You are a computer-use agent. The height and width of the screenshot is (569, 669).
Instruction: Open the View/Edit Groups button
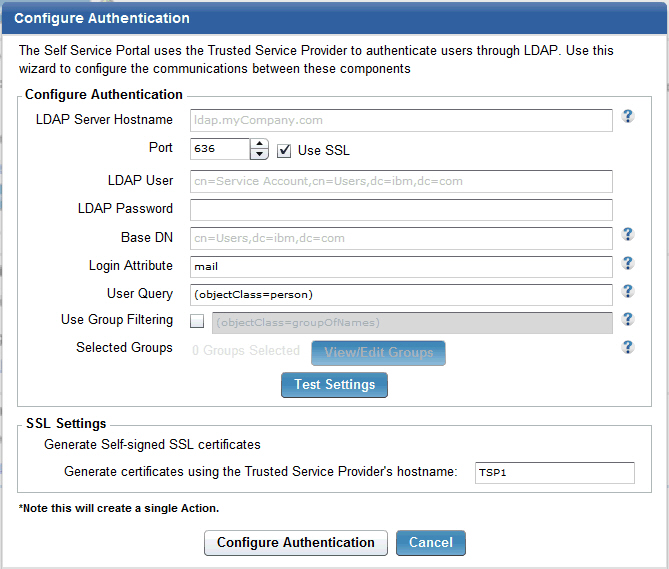378,352
